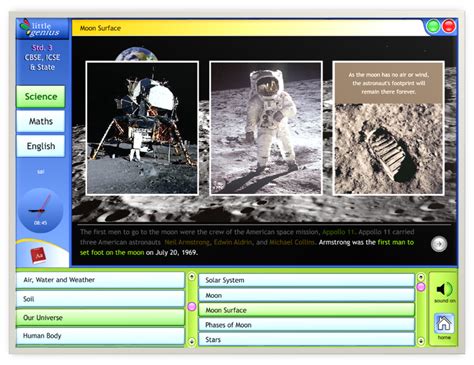Image resolution: width=474 pixels, height=365 pixels.
Task: Switch to the Maths subject
Action: [x=41, y=121]
